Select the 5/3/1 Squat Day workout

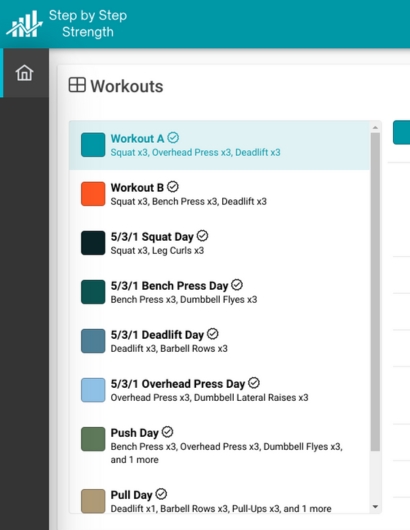tap(219, 243)
